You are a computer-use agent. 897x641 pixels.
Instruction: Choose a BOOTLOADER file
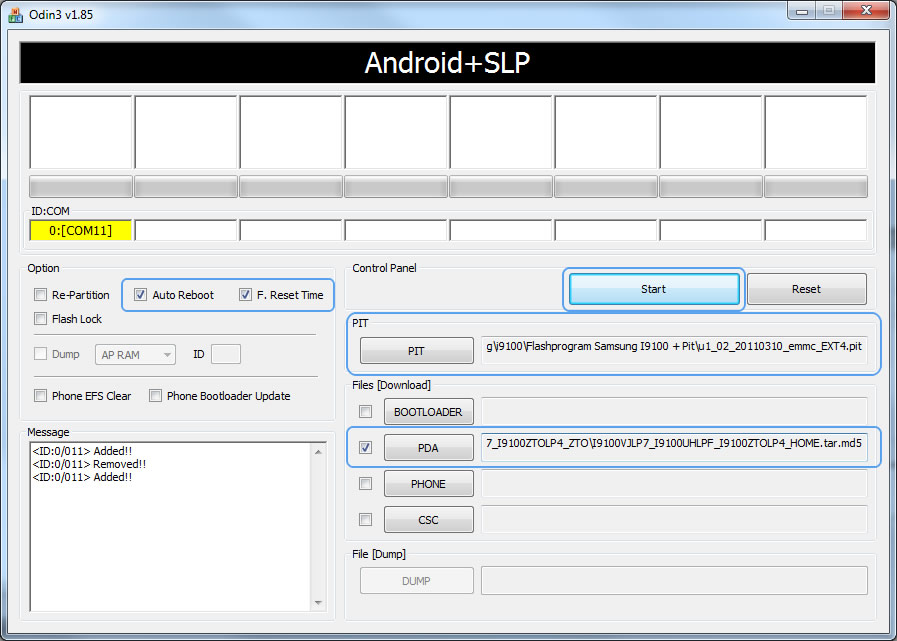pos(428,412)
